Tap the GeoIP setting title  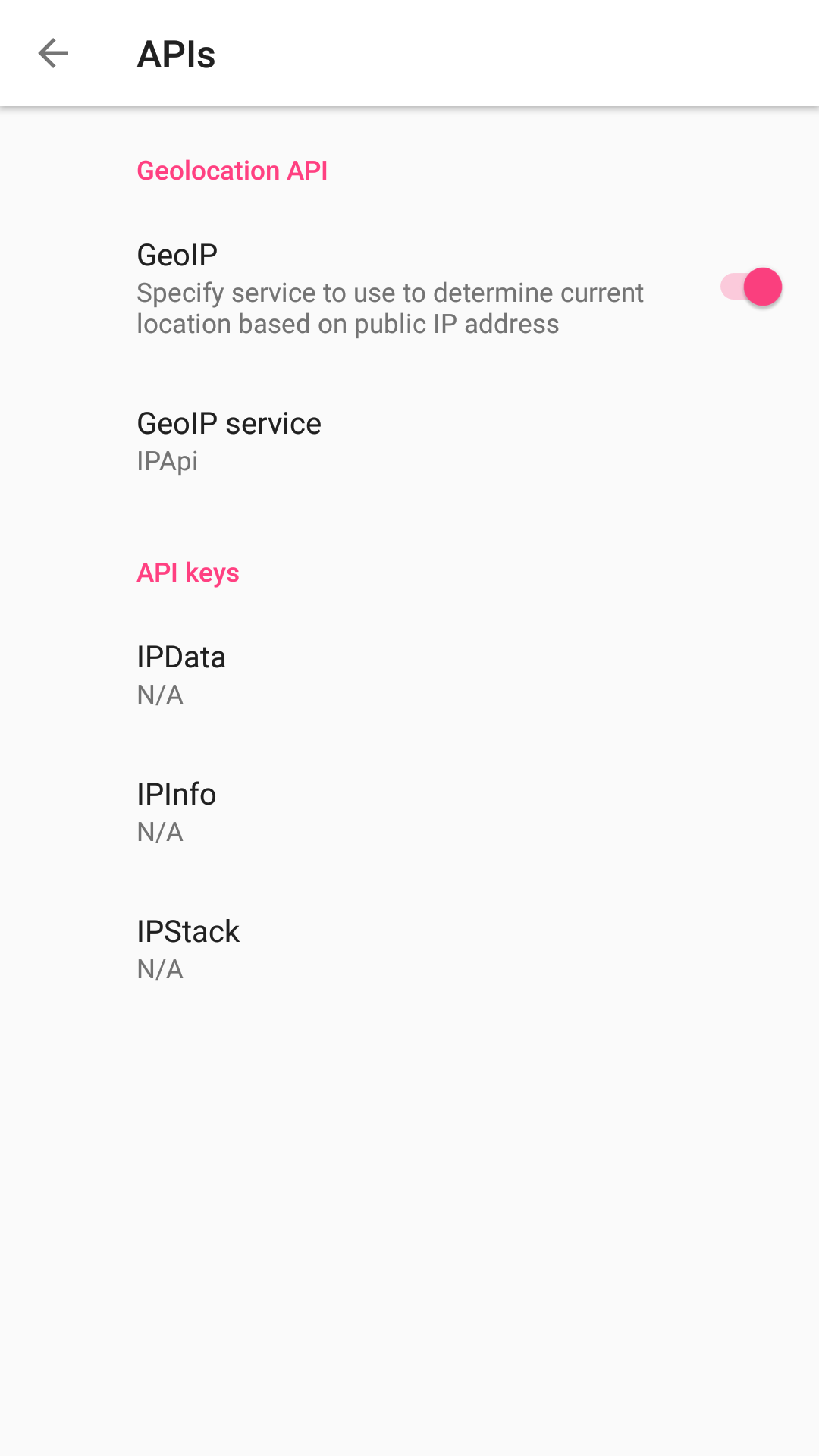click(177, 256)
